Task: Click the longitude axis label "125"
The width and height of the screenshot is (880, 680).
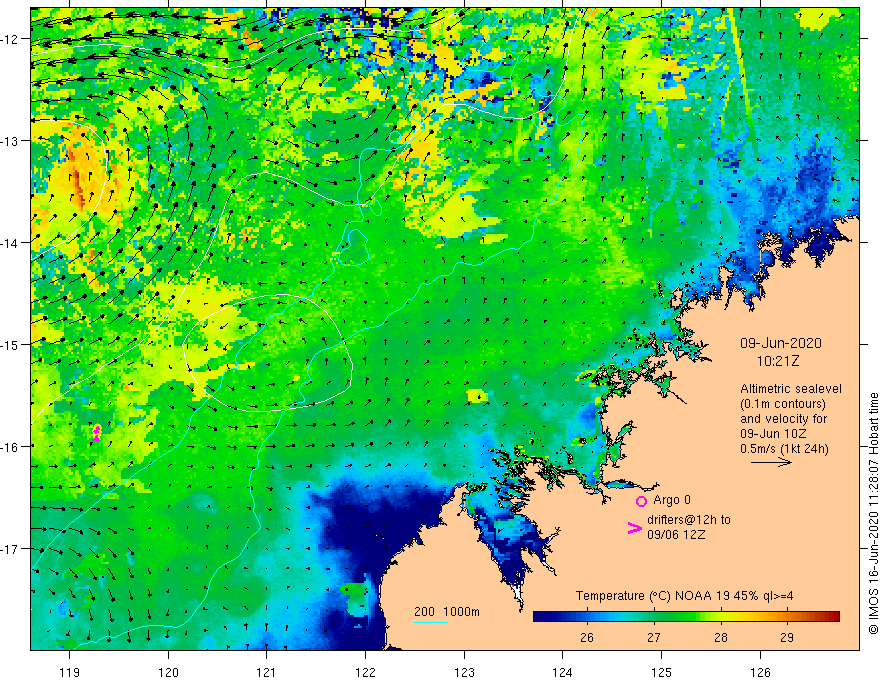Action: click(x=662, y=672)
